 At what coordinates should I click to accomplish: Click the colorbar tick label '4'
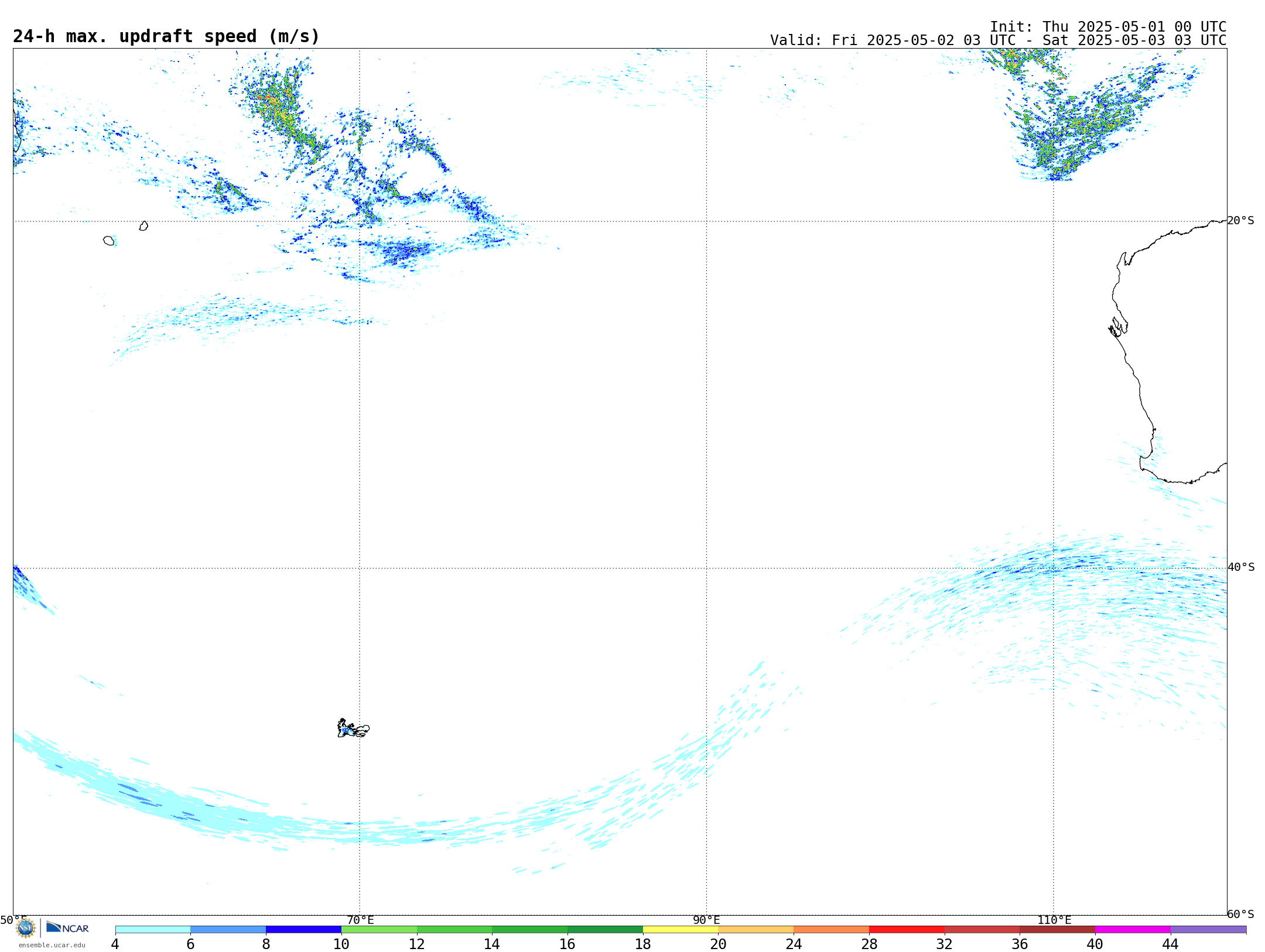[x=115, y=944]
